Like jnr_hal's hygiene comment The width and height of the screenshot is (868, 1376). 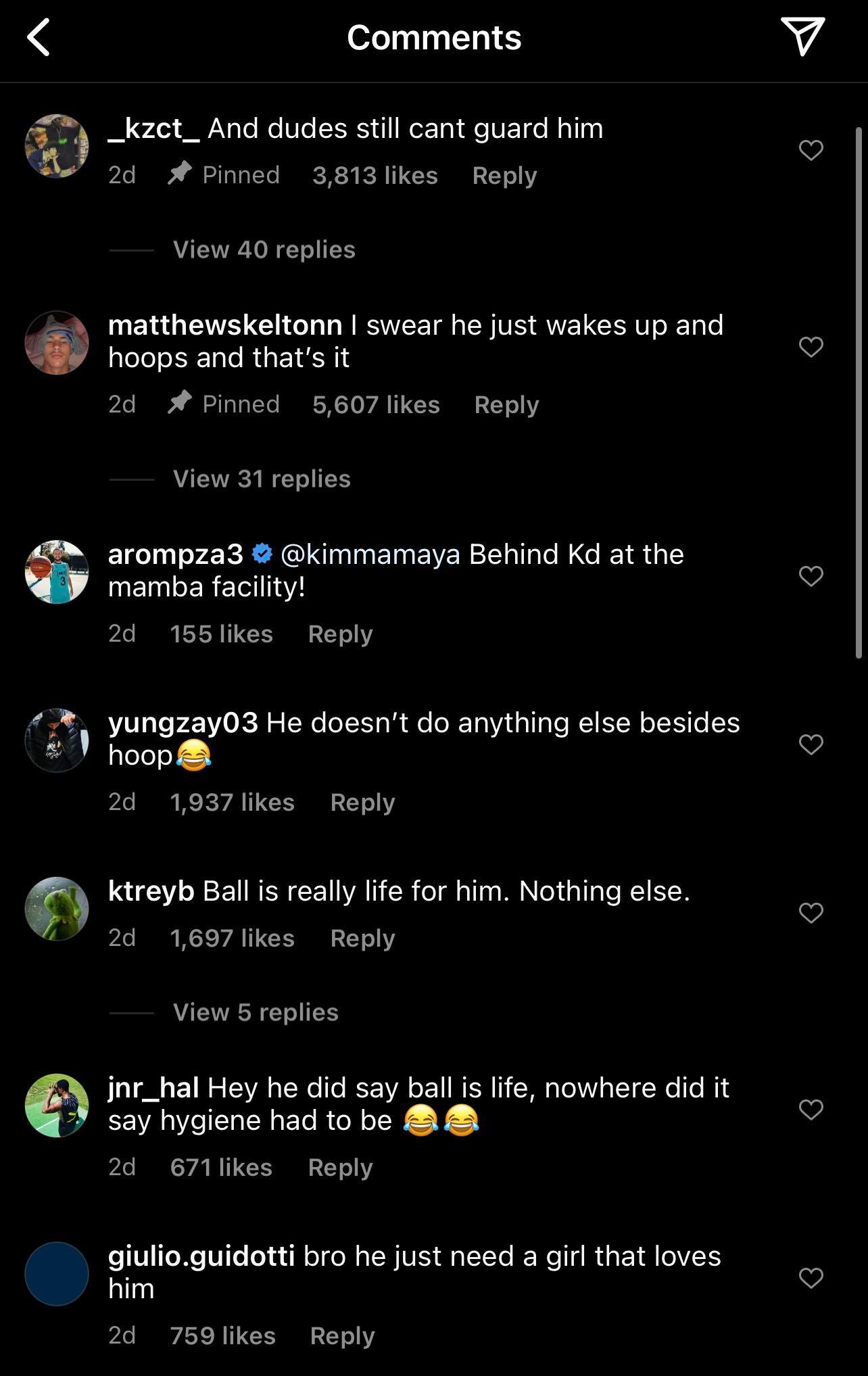click(x=811, y=1110)
